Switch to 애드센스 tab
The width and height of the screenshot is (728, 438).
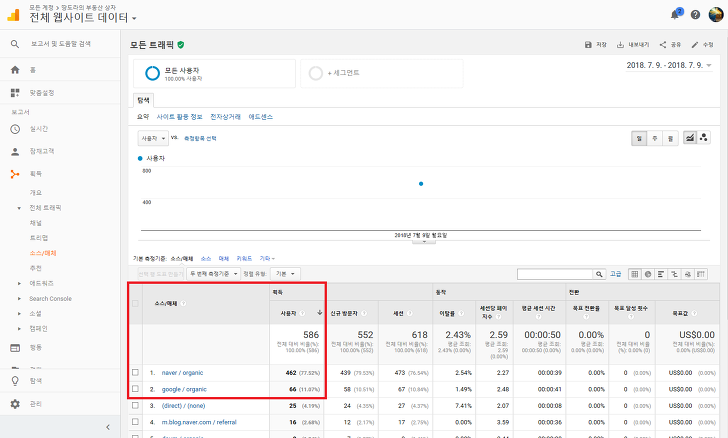(260, 117)
